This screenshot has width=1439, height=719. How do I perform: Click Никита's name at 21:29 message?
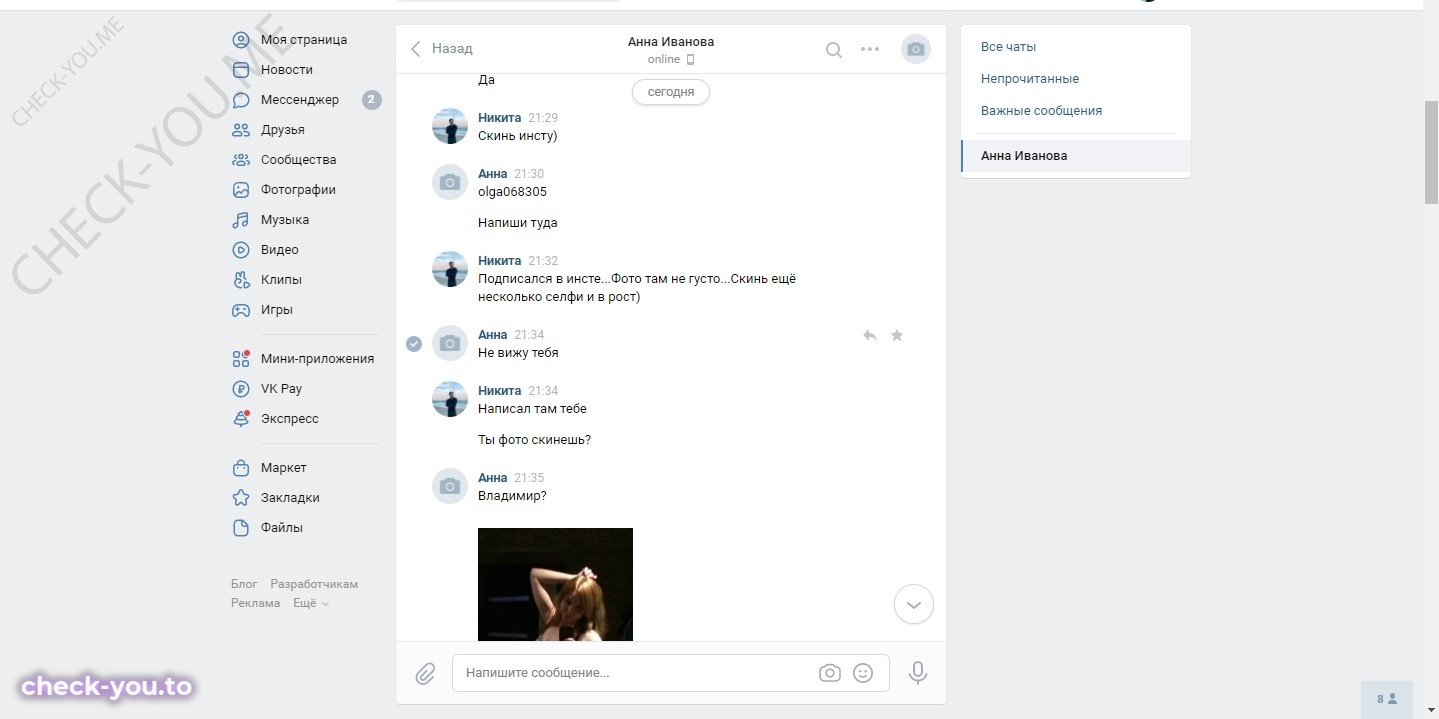click(500, 118)
